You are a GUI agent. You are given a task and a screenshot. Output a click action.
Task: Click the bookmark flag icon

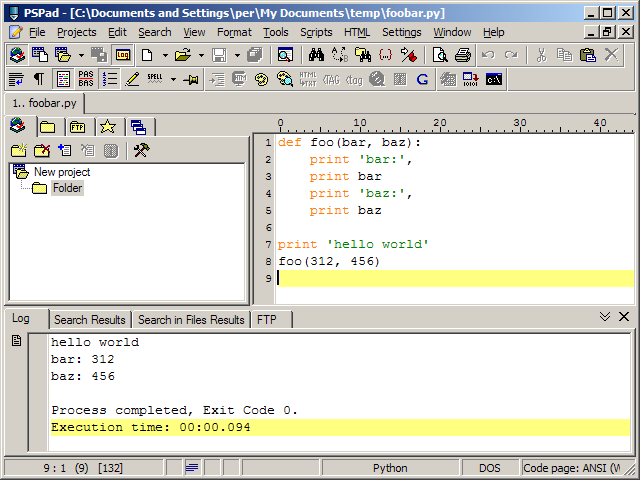tap(408, 55)
